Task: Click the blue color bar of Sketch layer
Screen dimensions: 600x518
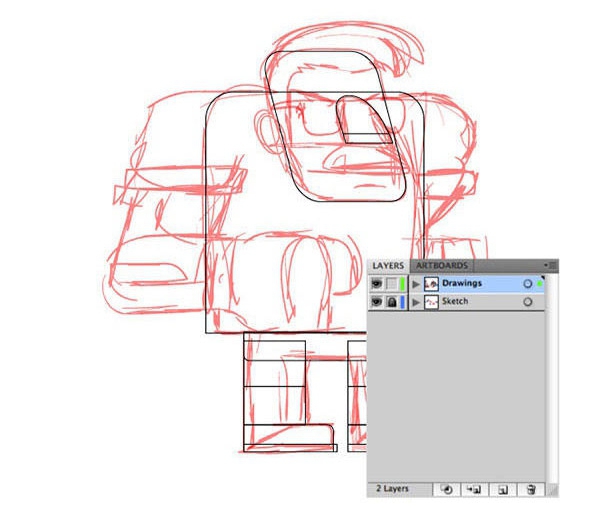Action: [402, 302]
